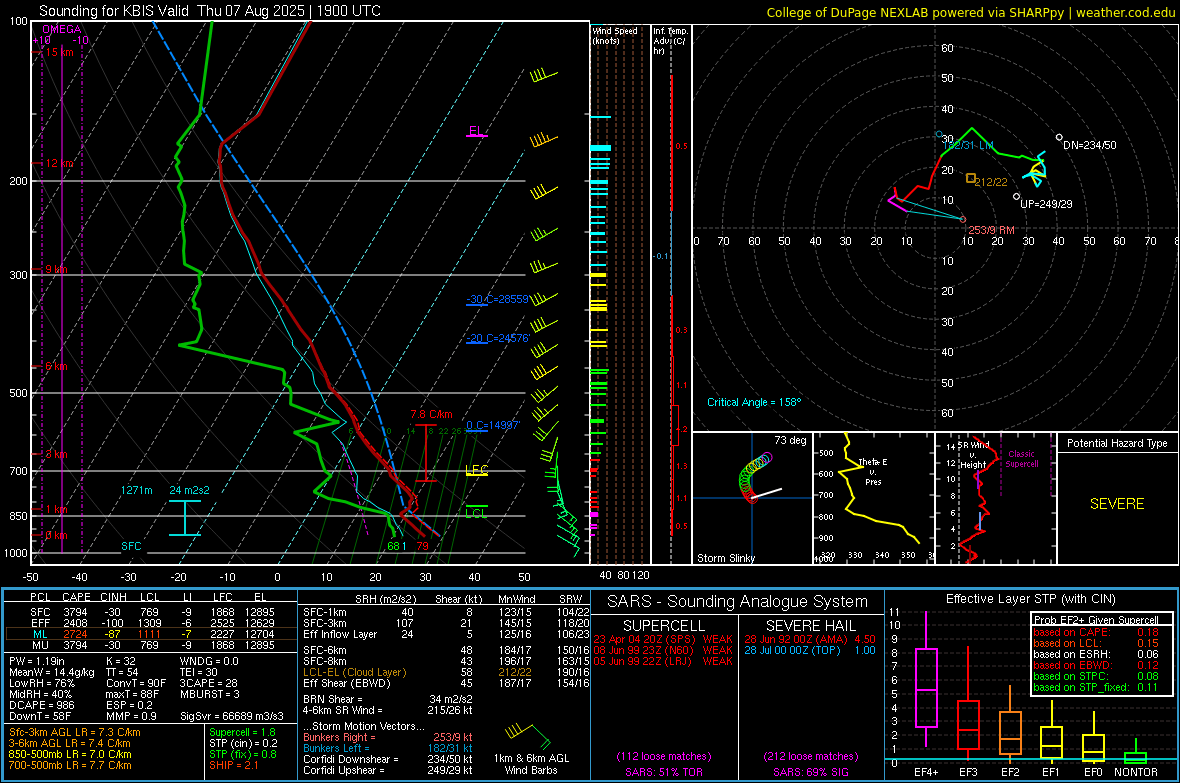
Task: Click the 'Storm Slinky' panel label
Action: tap(725, 558)
